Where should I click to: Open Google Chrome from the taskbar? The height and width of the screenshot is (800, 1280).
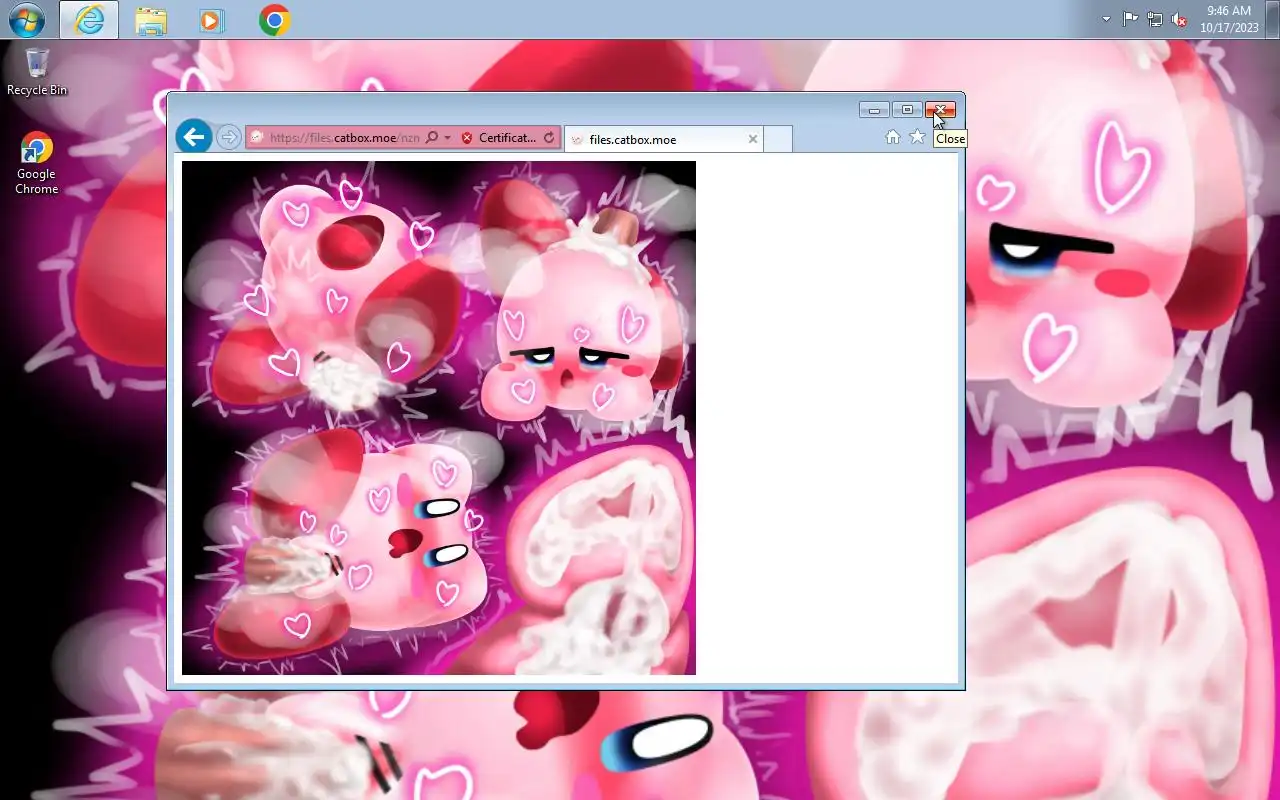[275, 20]
